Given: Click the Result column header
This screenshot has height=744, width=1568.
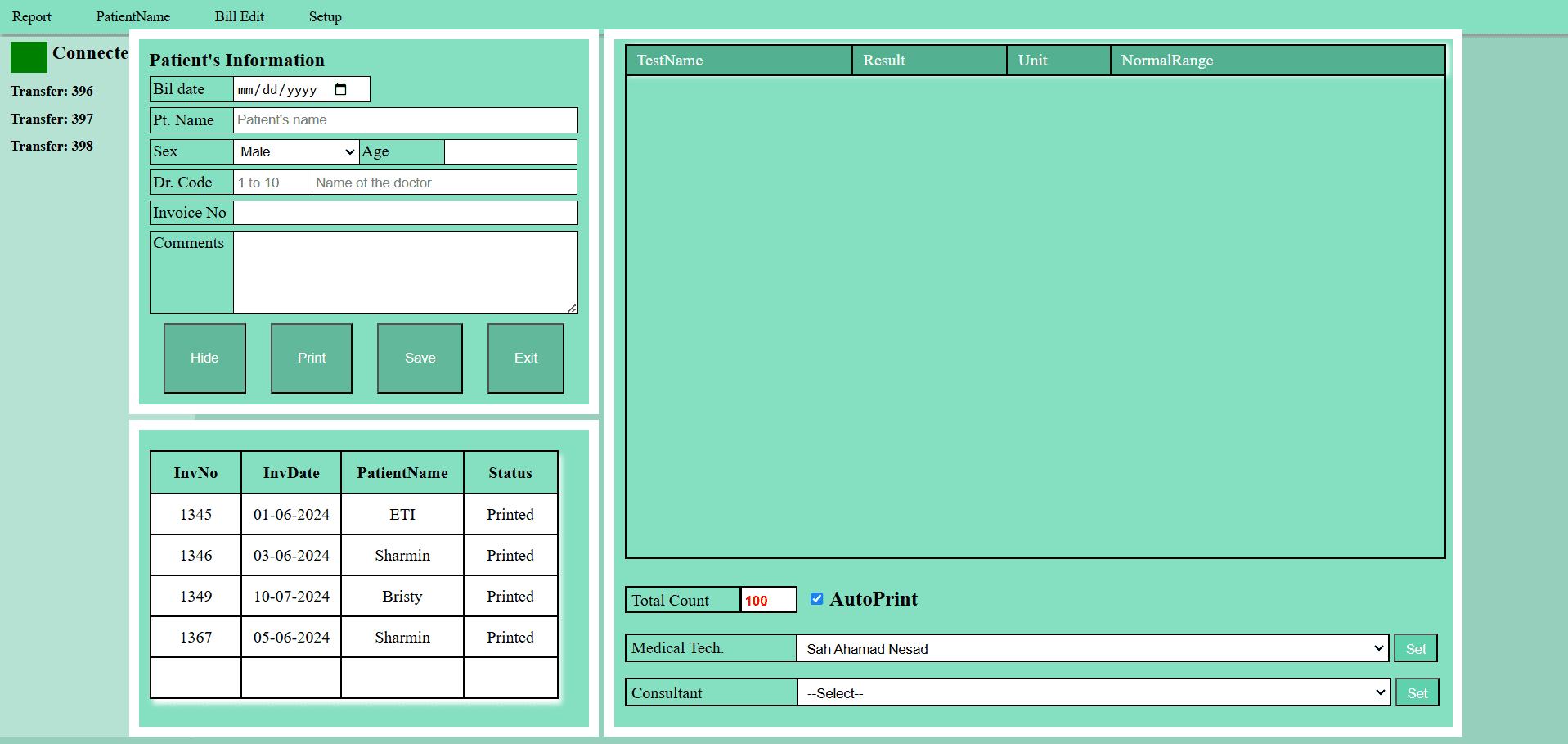Looking at the screenshot, I should coord(929,61).
